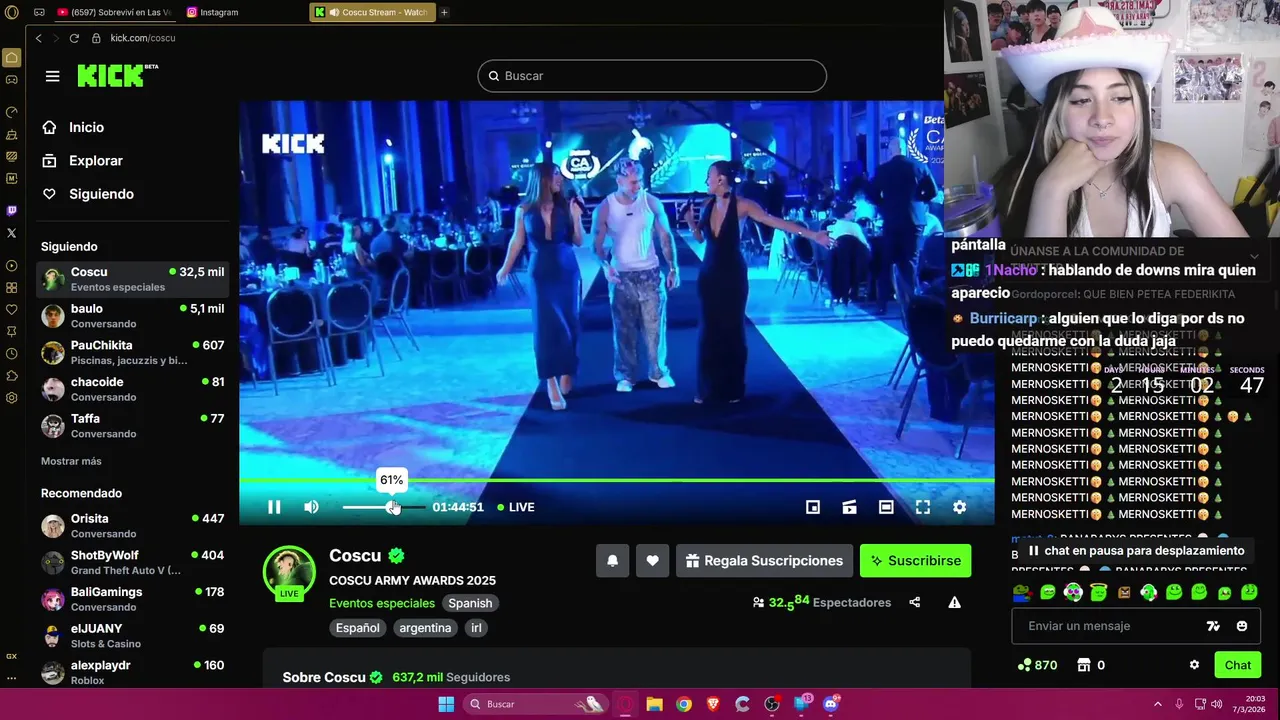Open BaliGamings recommended channel

tap(132, 599)
